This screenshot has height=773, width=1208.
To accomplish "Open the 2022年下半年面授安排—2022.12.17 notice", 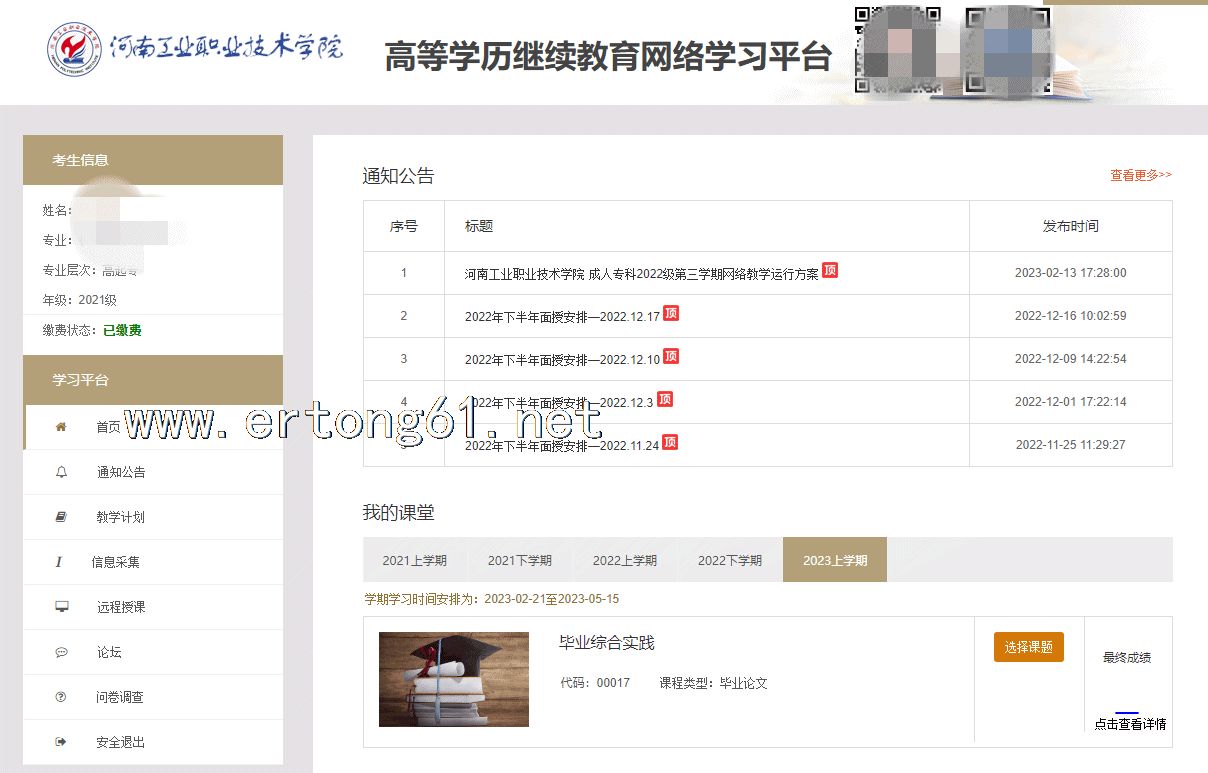I will 562,316.
